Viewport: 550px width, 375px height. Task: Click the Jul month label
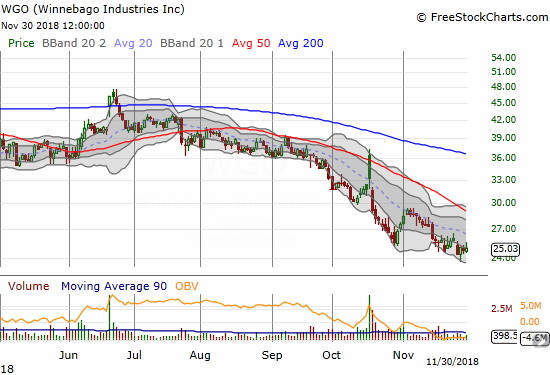coord(134,355)
